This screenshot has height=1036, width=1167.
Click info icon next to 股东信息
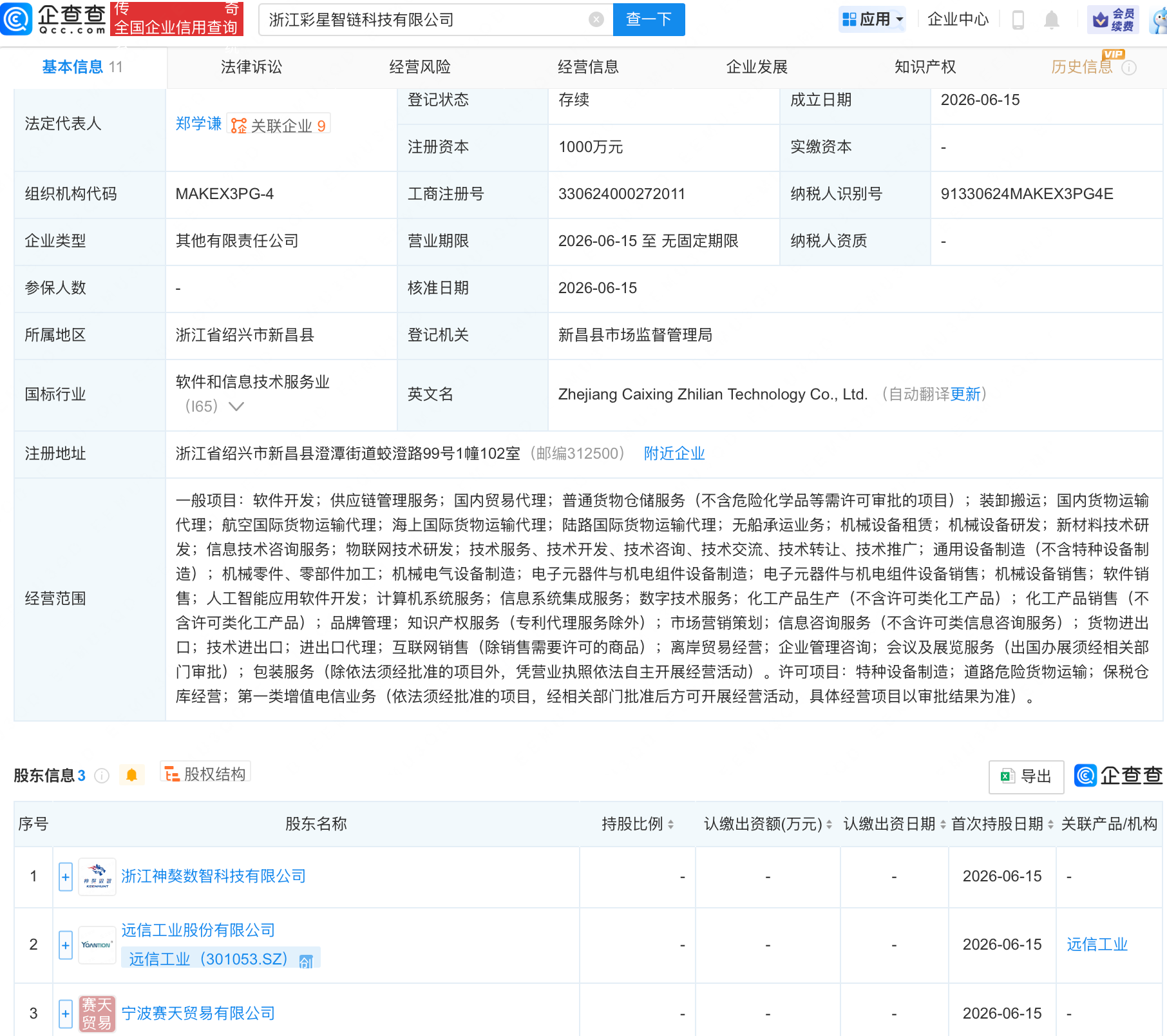[102, 776]
